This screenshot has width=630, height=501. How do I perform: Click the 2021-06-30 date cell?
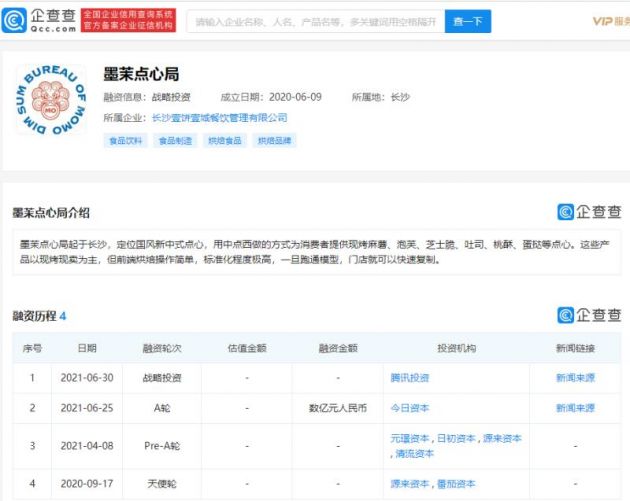[87, 378]
